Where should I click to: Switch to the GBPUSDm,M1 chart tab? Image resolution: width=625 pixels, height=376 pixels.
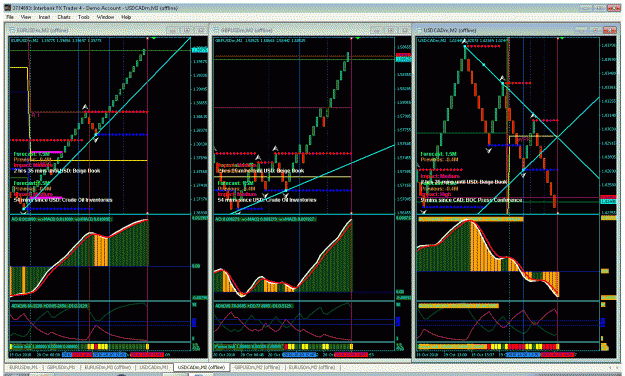coord(61,367)
